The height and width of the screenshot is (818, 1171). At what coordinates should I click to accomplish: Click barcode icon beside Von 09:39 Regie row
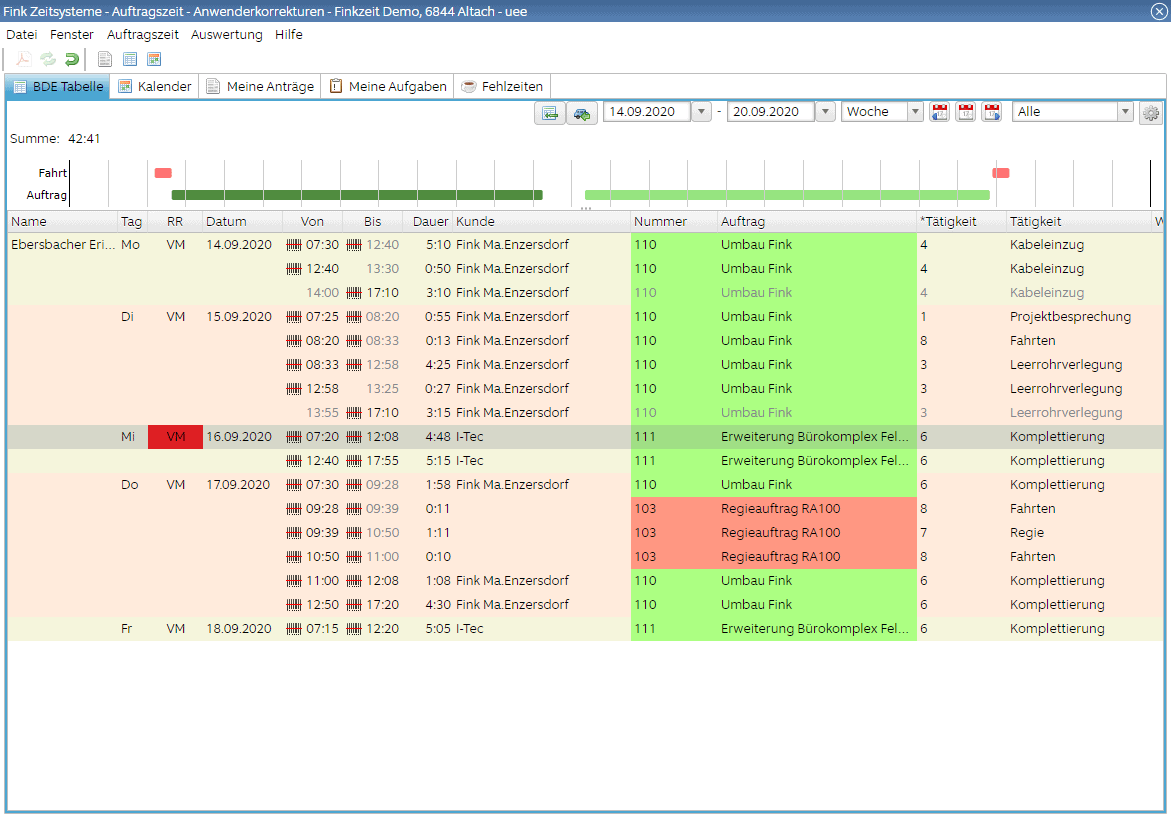pyautogui.click(x=294, y=533)
